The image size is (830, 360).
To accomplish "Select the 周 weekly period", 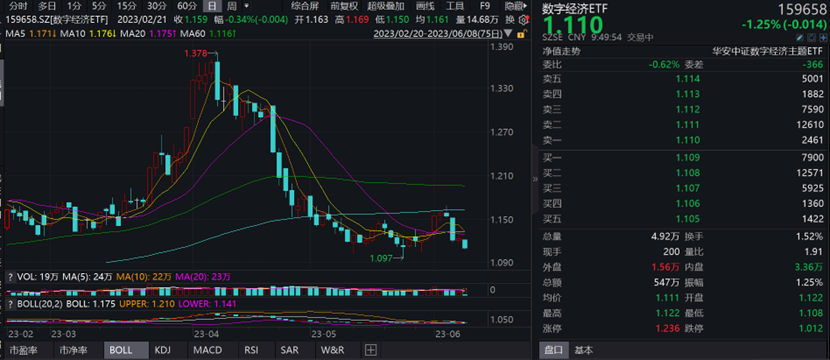I will point(231,6).
